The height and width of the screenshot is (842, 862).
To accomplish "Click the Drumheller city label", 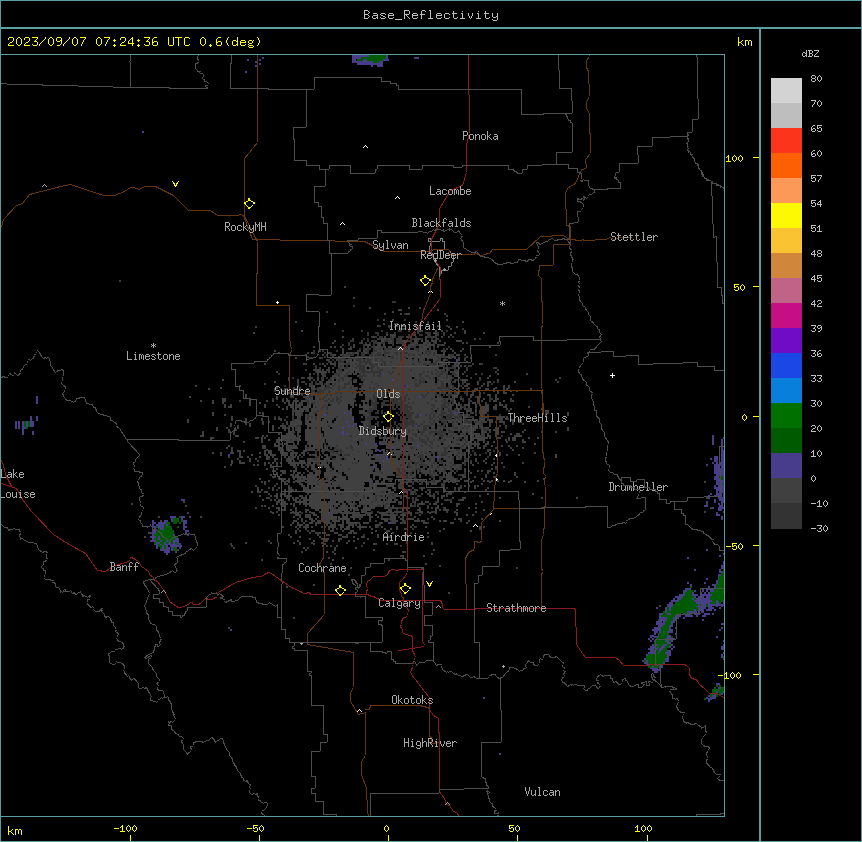I will tap(638, 487).
